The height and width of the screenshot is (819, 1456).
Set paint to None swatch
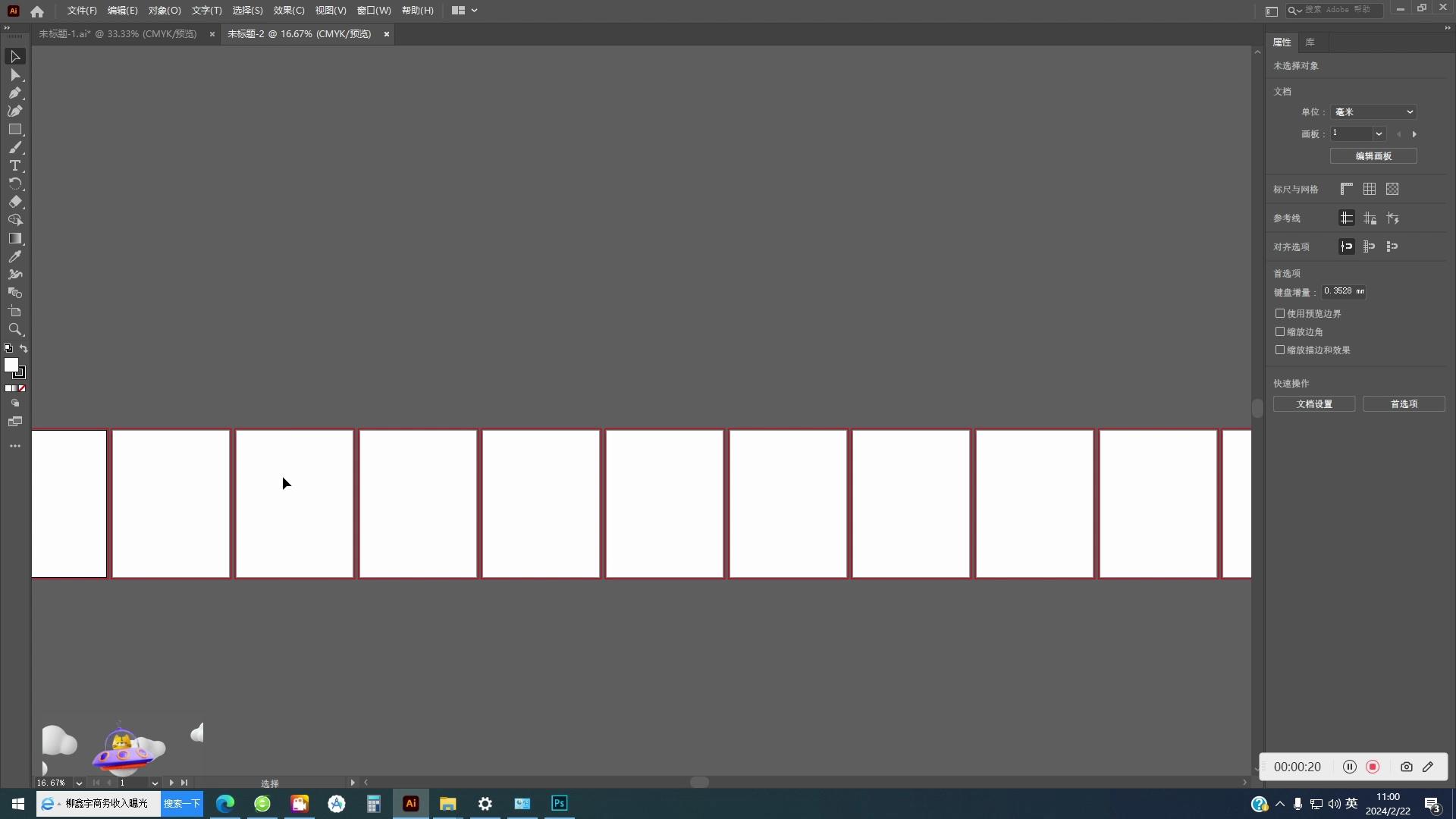click(23, 389)
